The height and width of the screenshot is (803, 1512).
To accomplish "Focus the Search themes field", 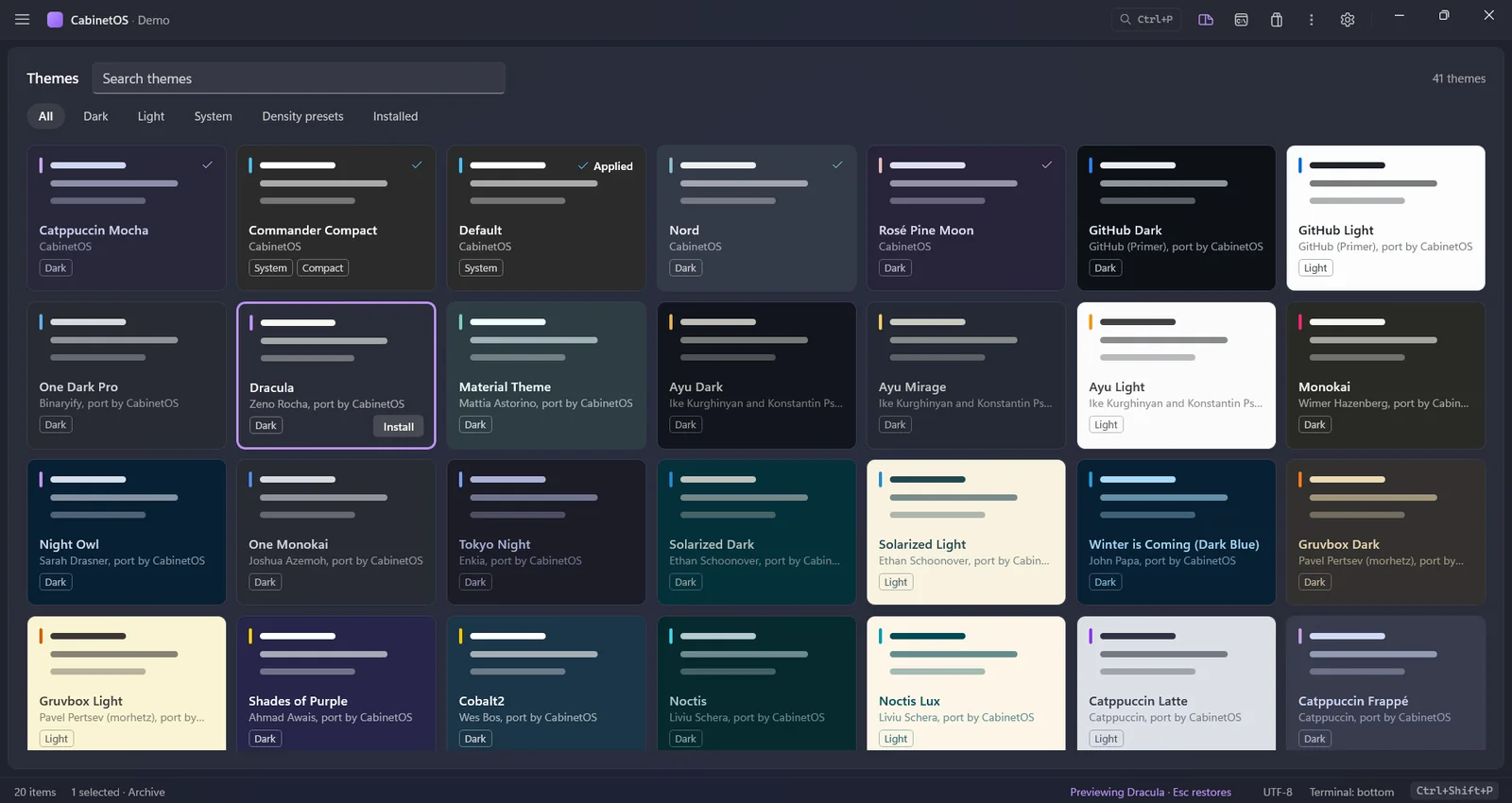I will (299, 78).
